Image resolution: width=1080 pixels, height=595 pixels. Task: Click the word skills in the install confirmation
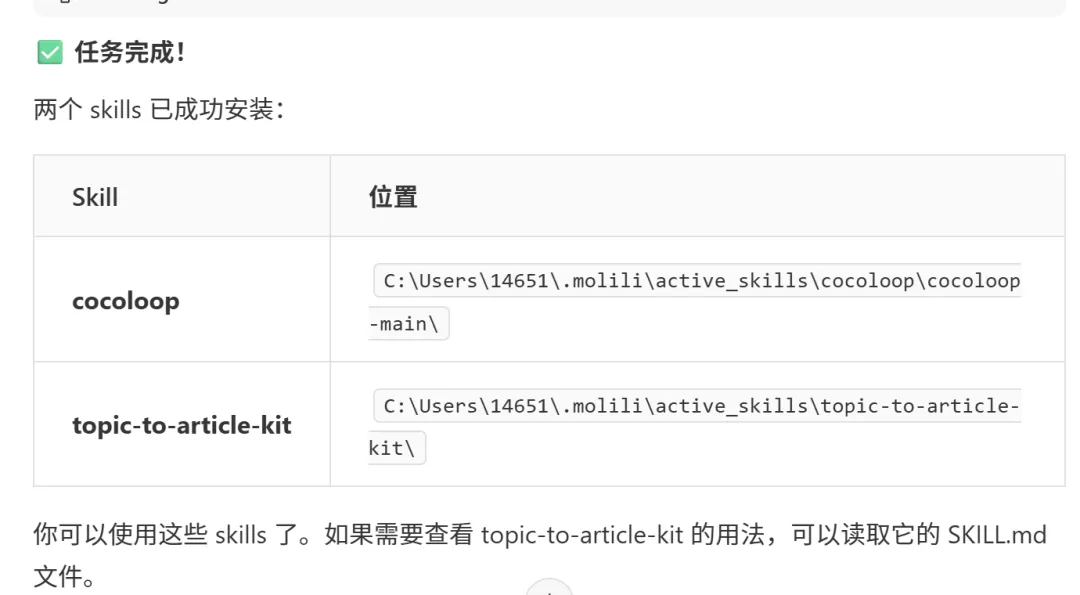click(115, 110)
